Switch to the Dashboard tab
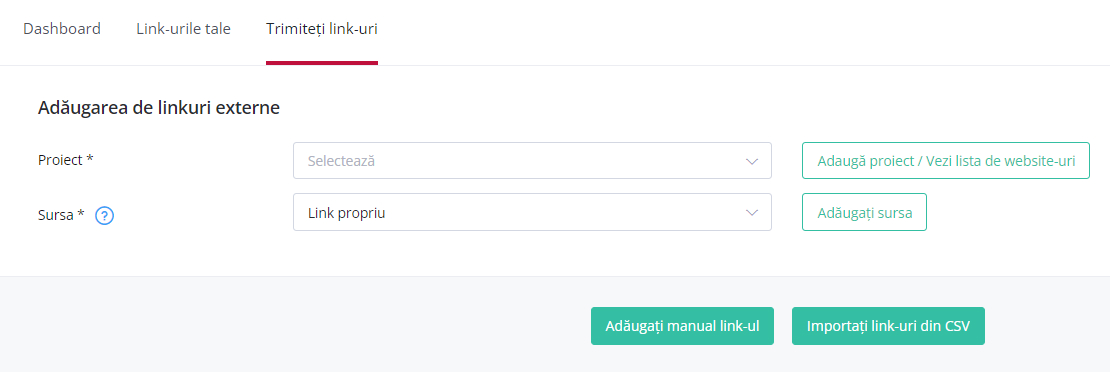The width and height of the screenshot is (1110, 372). (x=62, y=29)
